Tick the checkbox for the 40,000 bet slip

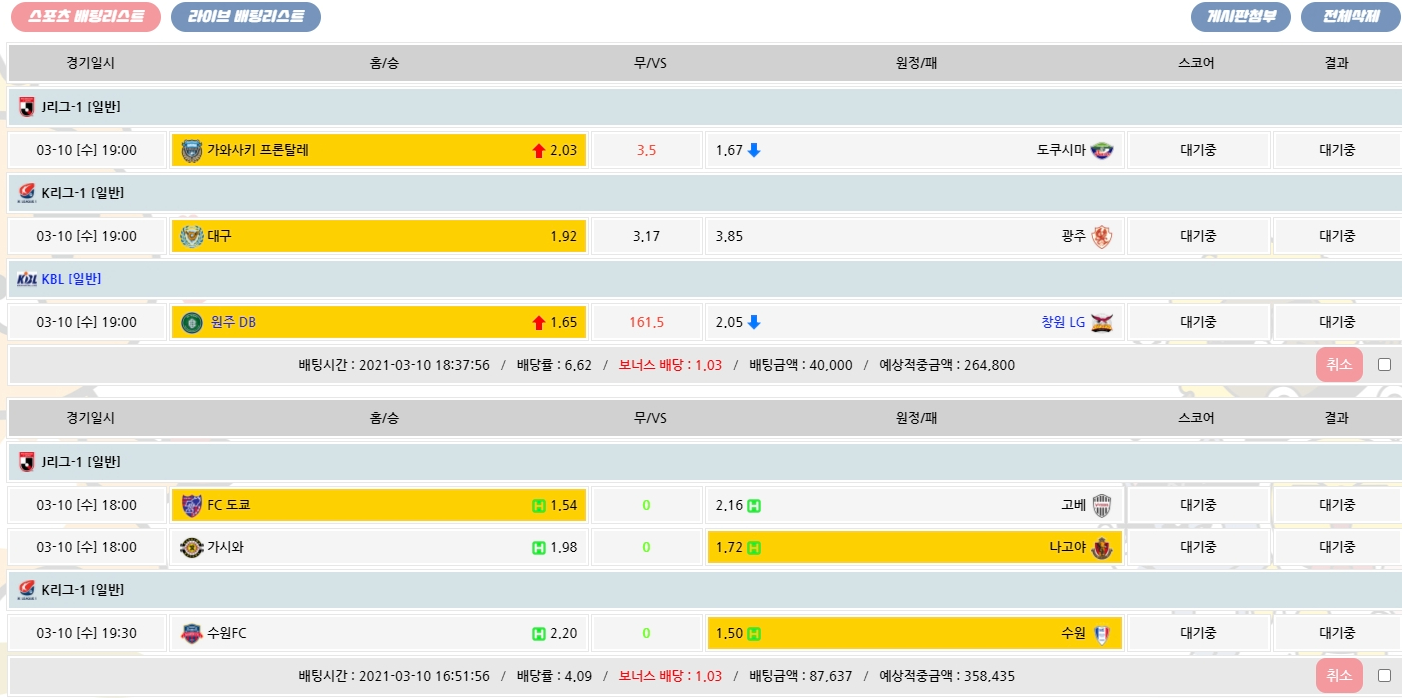tap(1384, 365)
